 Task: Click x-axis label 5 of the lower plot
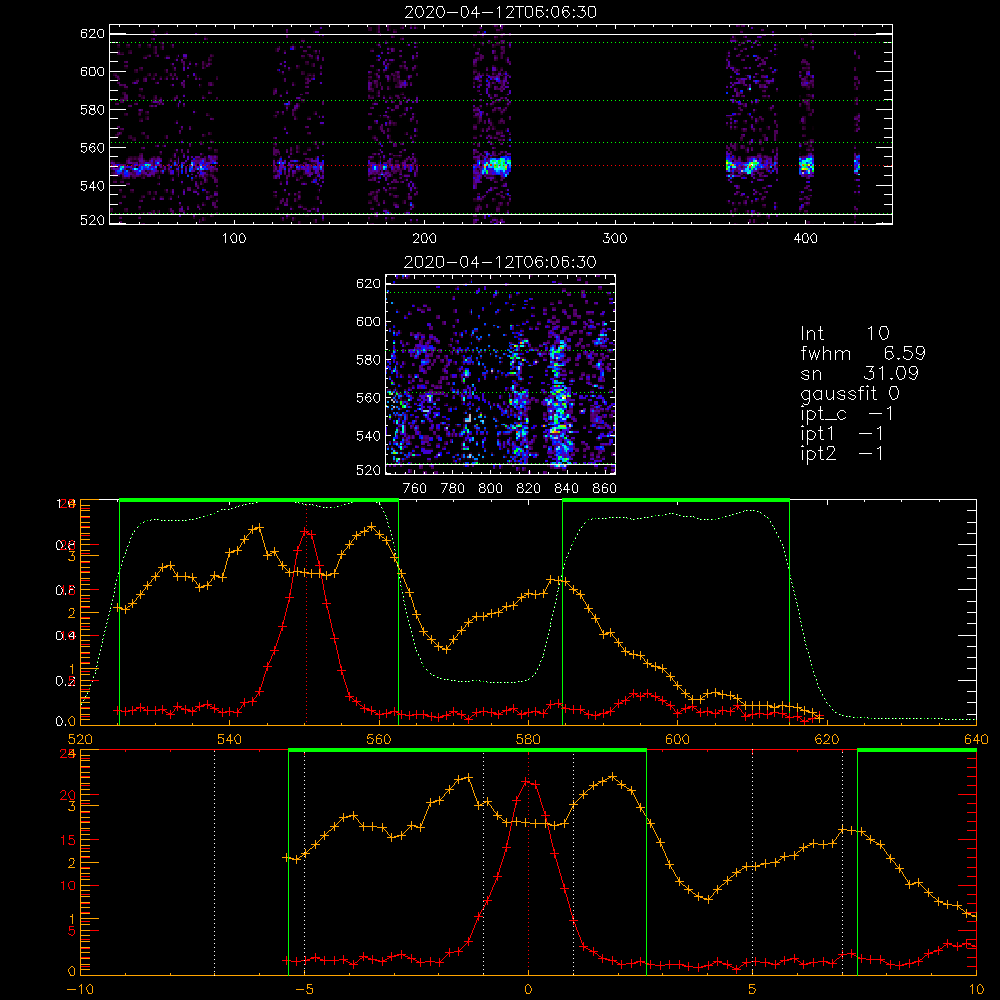pos(752,990)
